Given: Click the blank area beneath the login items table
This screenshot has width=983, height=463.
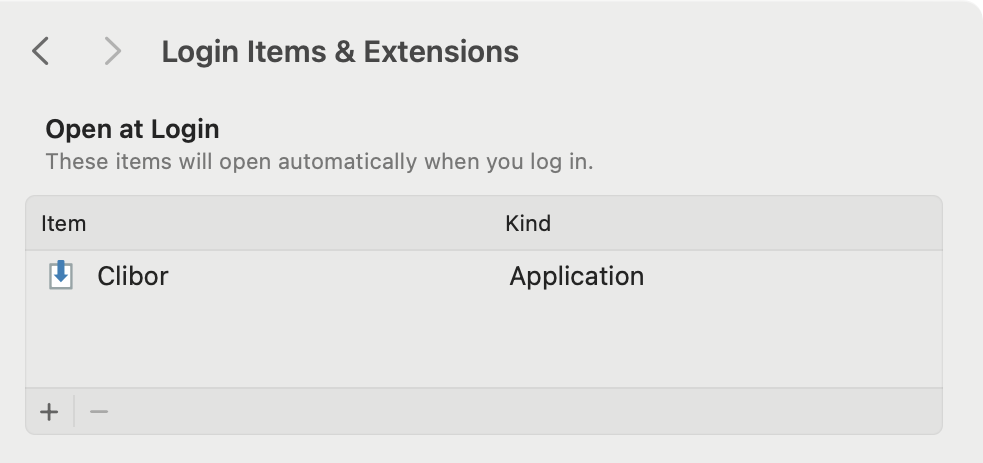Looking at the screenshot, I should point(484,449).
